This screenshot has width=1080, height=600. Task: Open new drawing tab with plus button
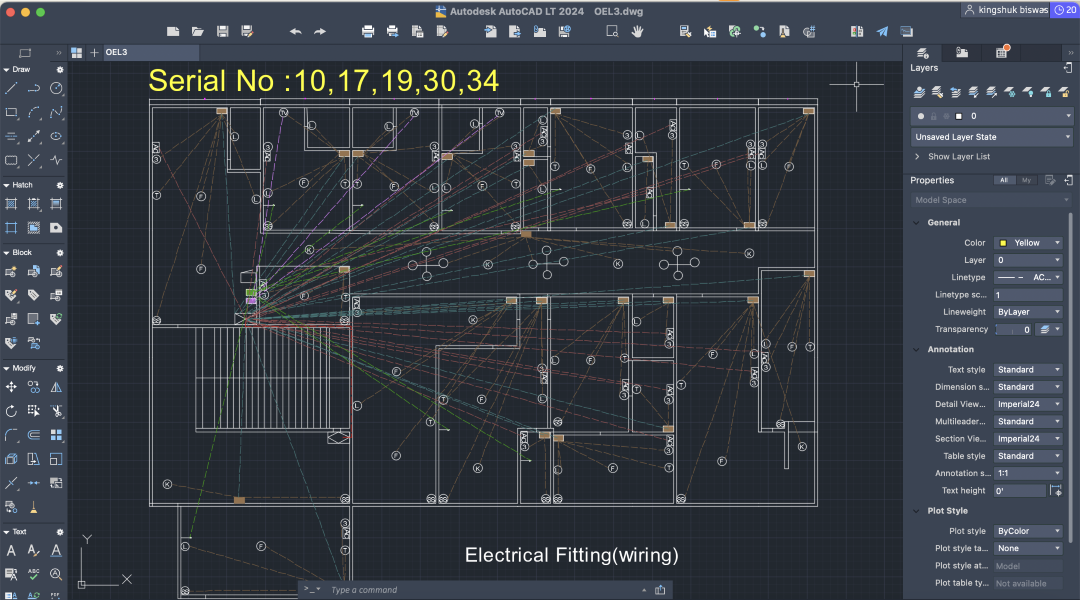[94, 52]
